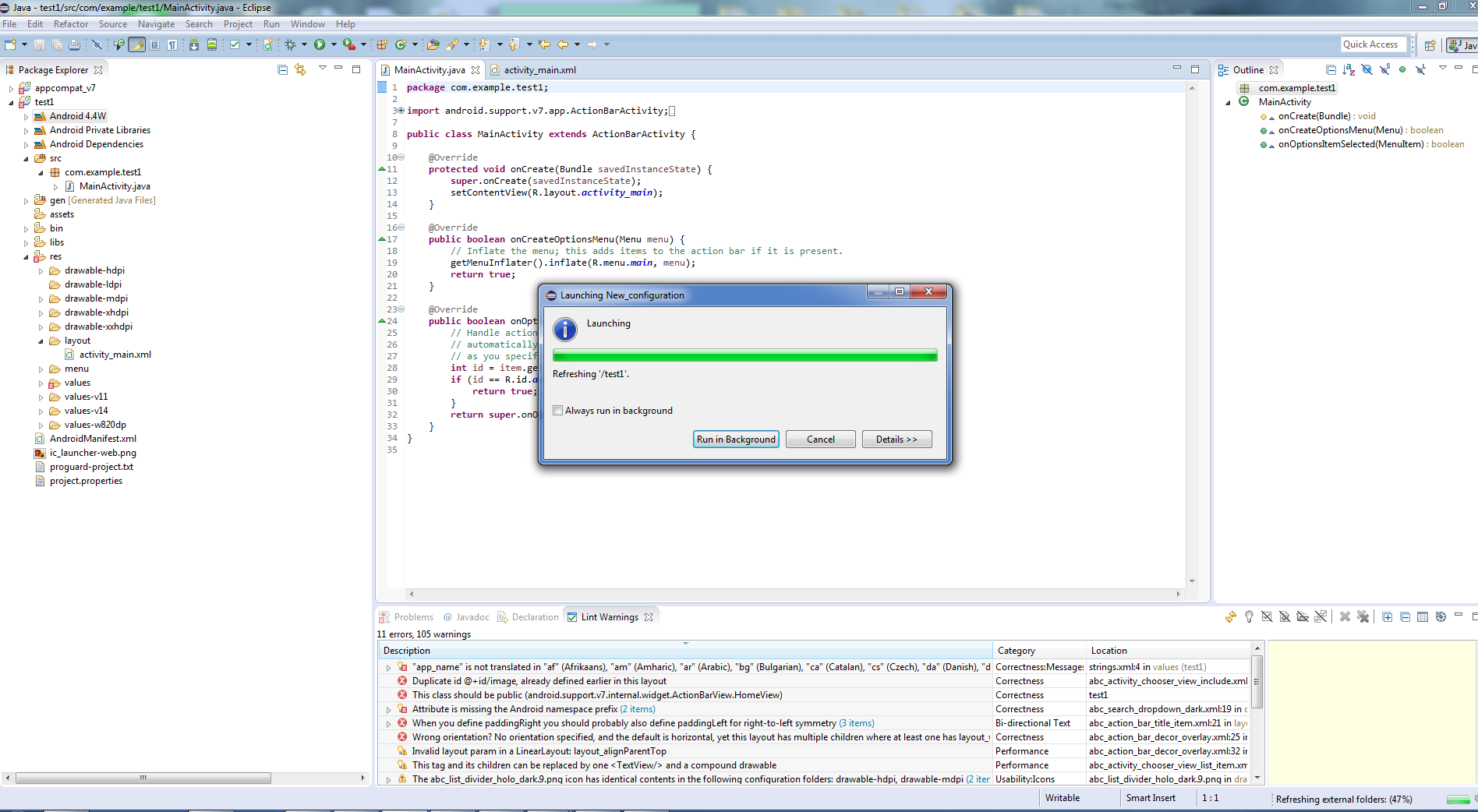Toggle Hide Non-Public Members green dot icon
Screen dimensions: 1478x812
coord(1402,70)
